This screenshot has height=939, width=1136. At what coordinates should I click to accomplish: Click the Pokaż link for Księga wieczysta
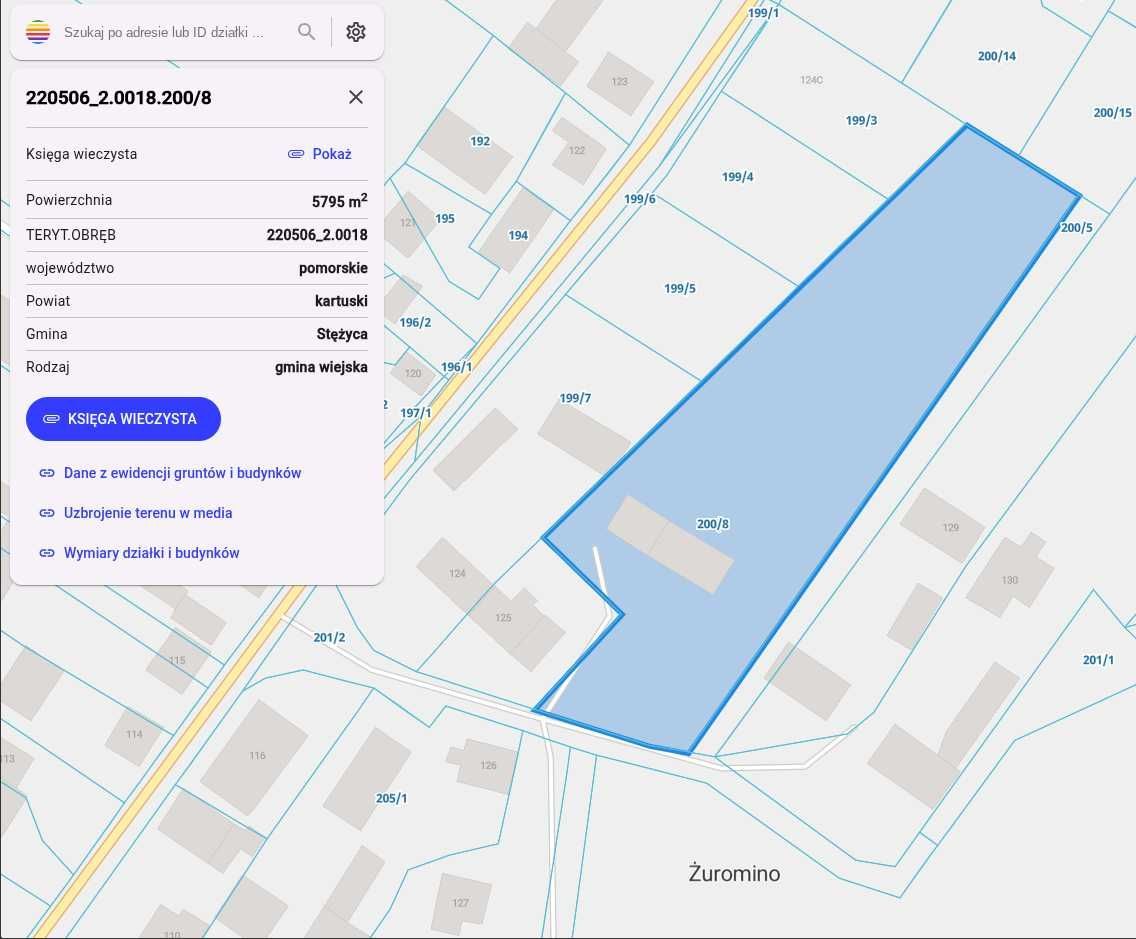[332, 154]
